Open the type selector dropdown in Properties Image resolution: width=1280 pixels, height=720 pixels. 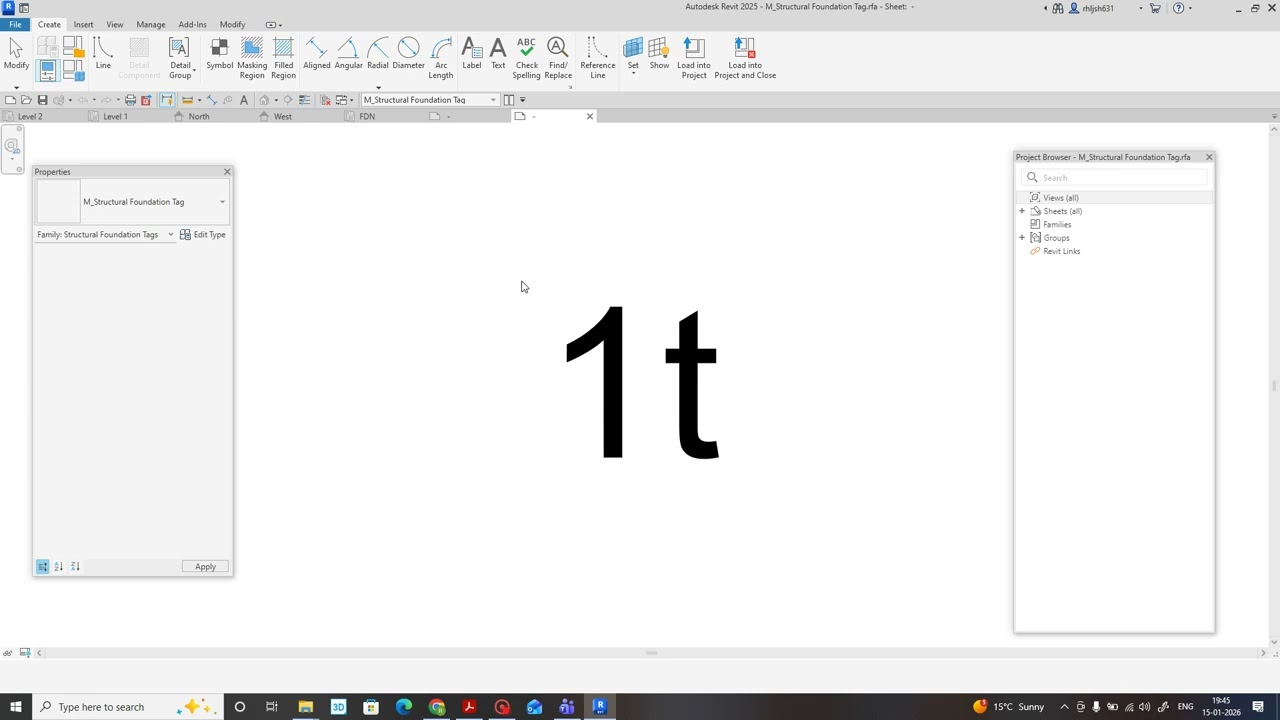click(222, 202)
